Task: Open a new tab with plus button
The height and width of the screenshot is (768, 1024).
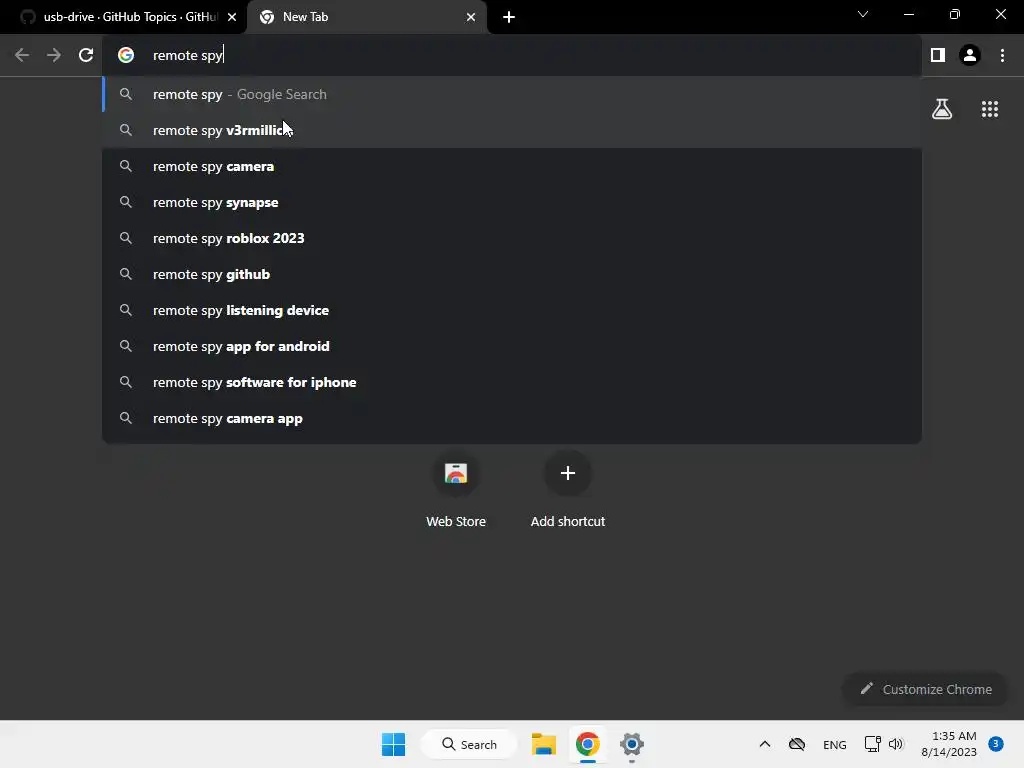Action: click(509, 17)
